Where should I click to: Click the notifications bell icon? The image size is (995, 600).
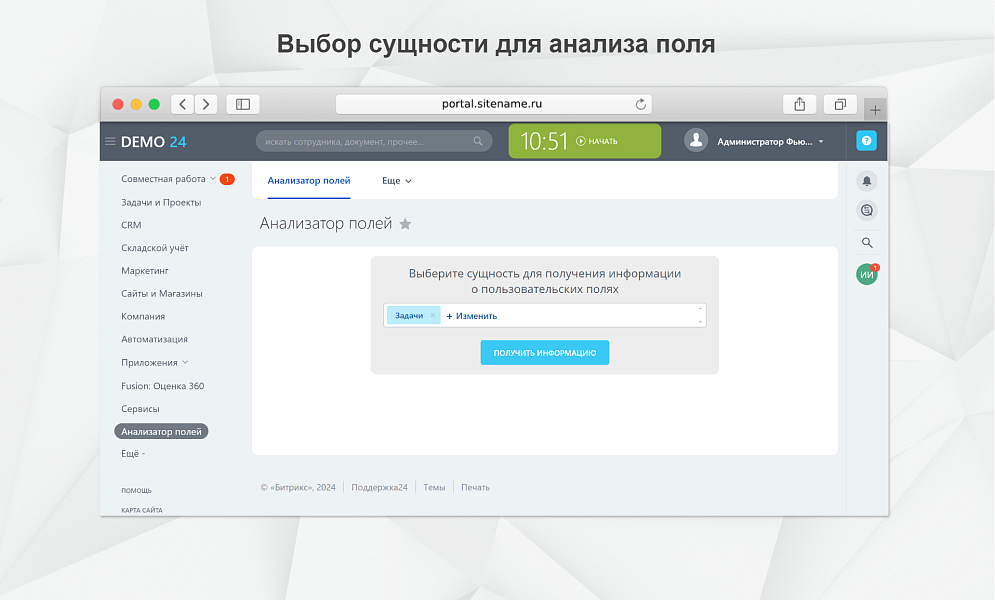(866, 181)
